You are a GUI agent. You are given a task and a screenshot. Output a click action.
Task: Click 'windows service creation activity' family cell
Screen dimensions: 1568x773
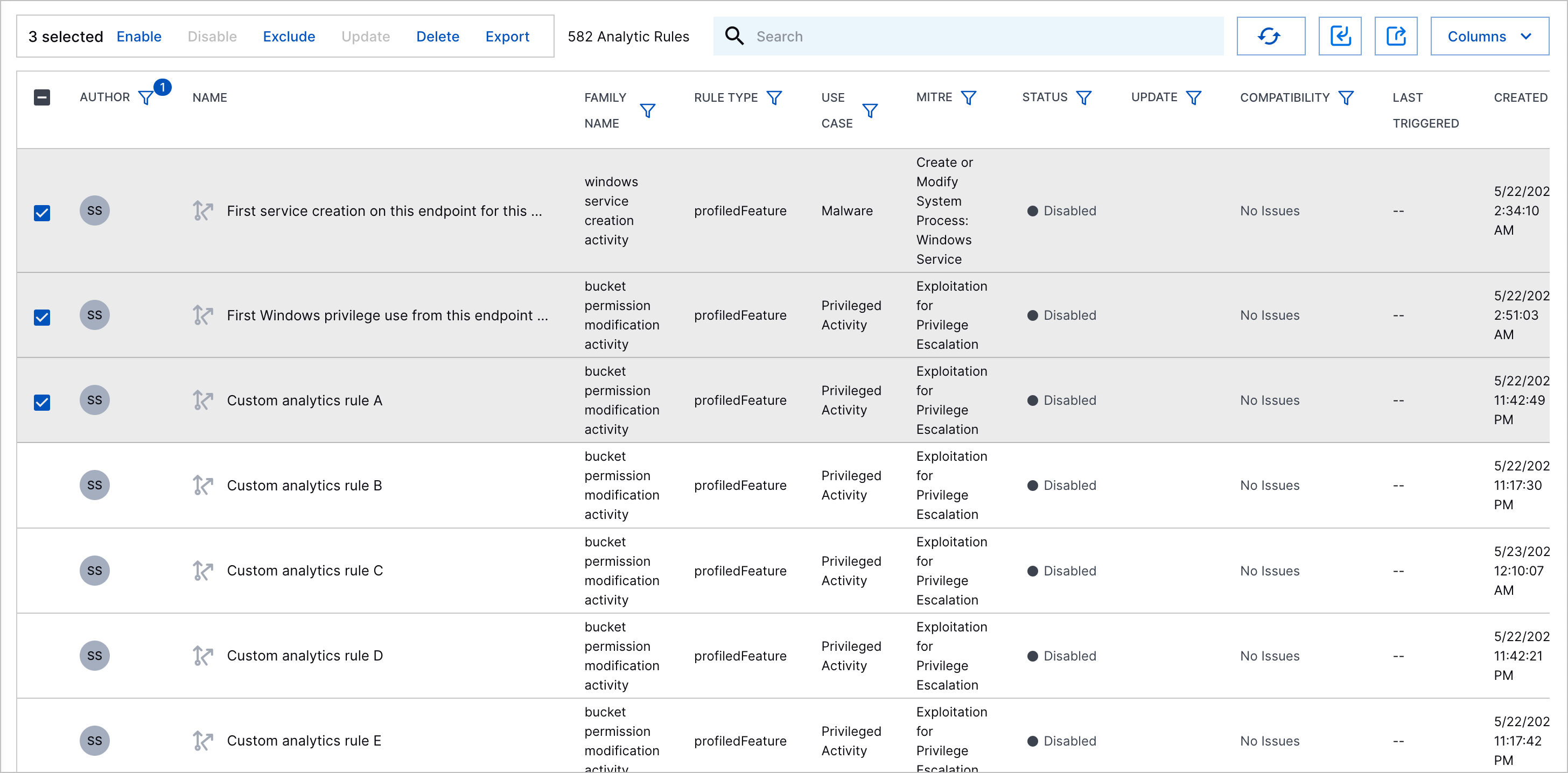[x=611, y=211]
